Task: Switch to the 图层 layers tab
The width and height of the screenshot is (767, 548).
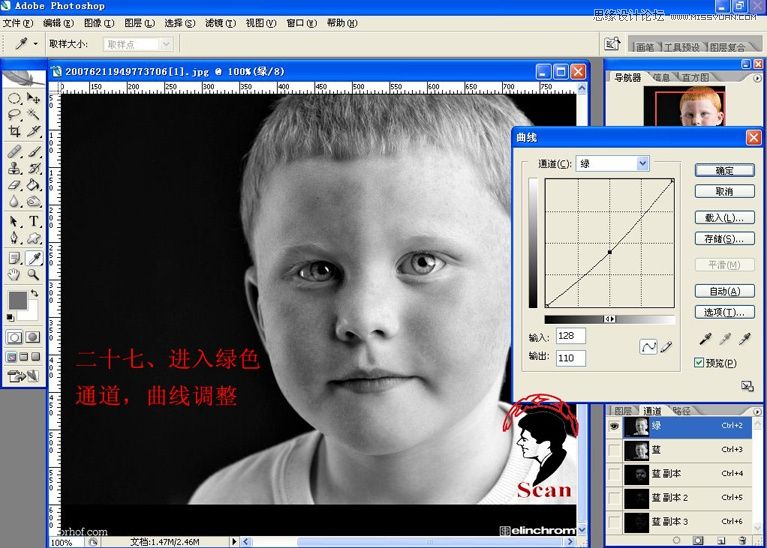Action: pyautogui.click(x=622, y=411)
